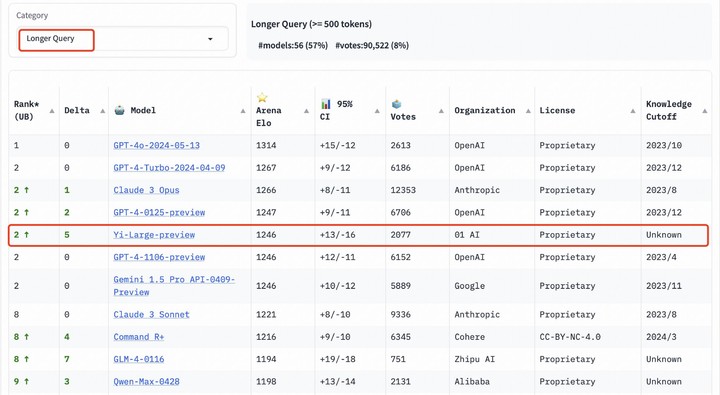Click the bar chart icon beside 95% CI
Viewport: 720px width, 395px height.
click(x=326, y=103)
